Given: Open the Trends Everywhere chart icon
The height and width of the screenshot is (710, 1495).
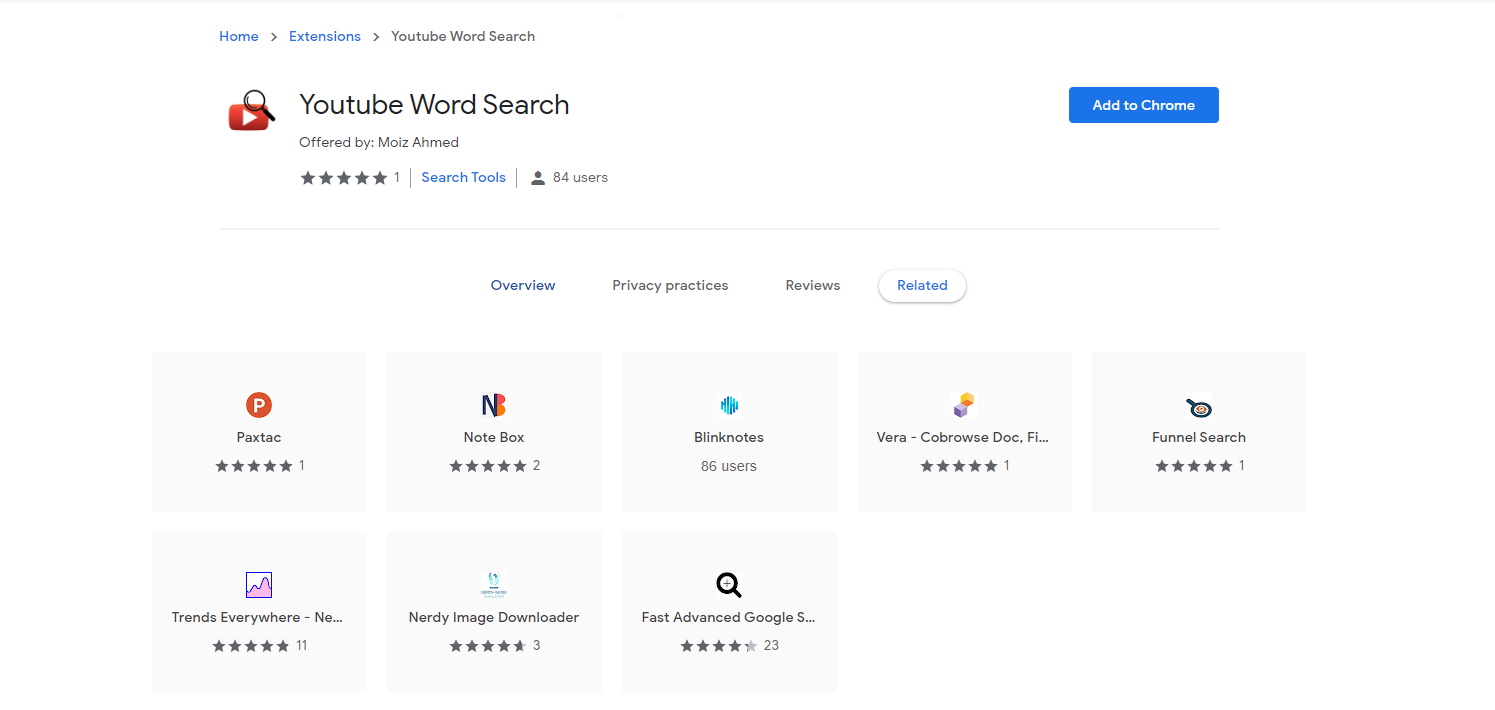Looking at the screenshot, I should pyautogui.click(x=259, y=585).
